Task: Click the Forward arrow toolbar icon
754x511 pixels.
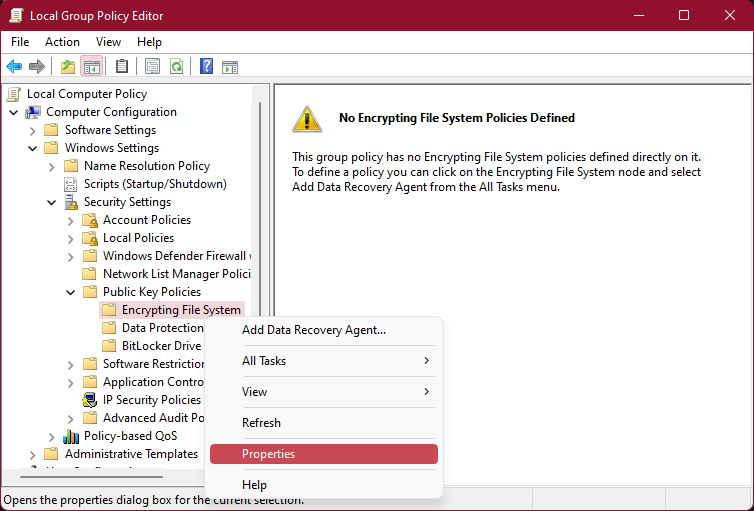Action: 37,66
